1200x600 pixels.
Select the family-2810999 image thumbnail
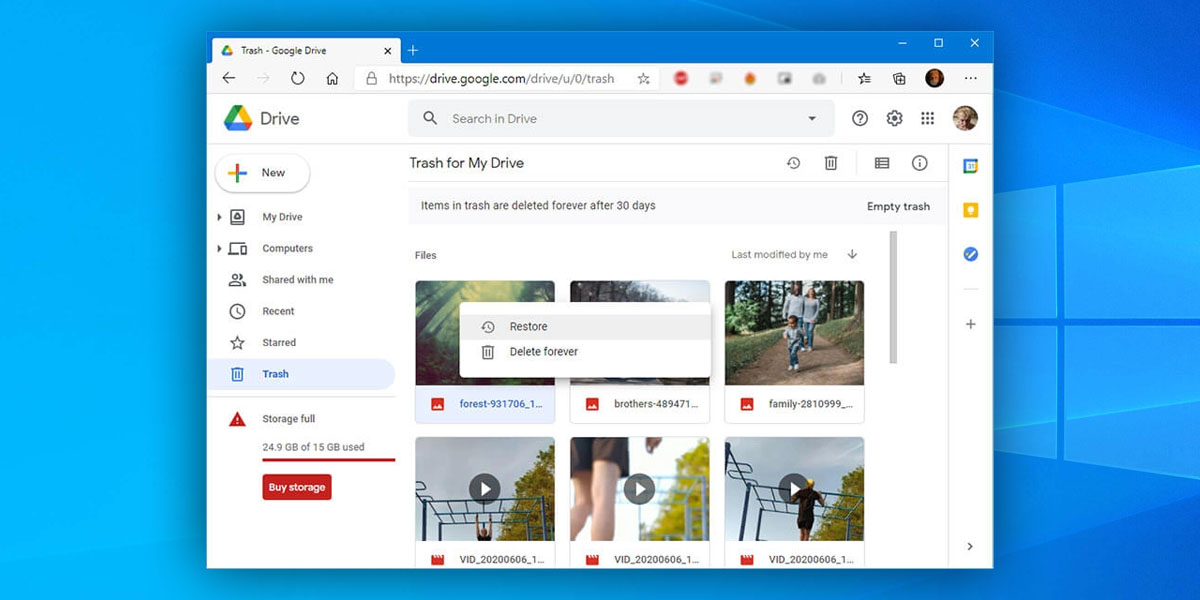coord(794,333)
